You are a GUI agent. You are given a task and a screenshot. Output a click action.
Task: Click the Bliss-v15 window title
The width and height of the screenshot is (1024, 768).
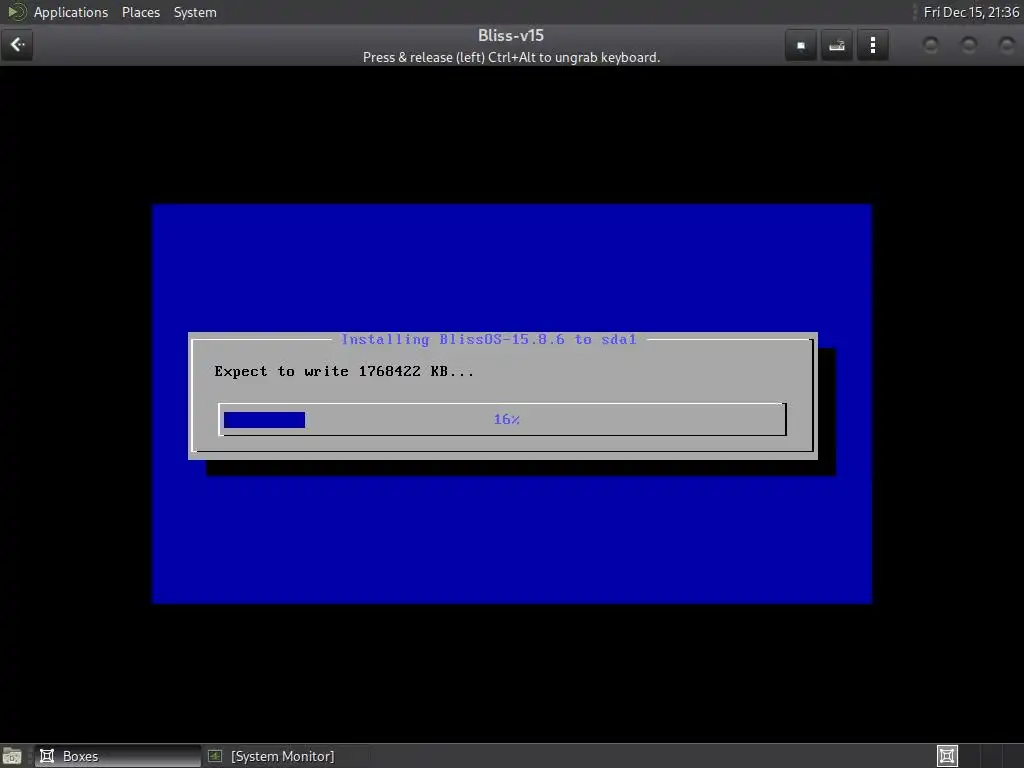(511, 35)
